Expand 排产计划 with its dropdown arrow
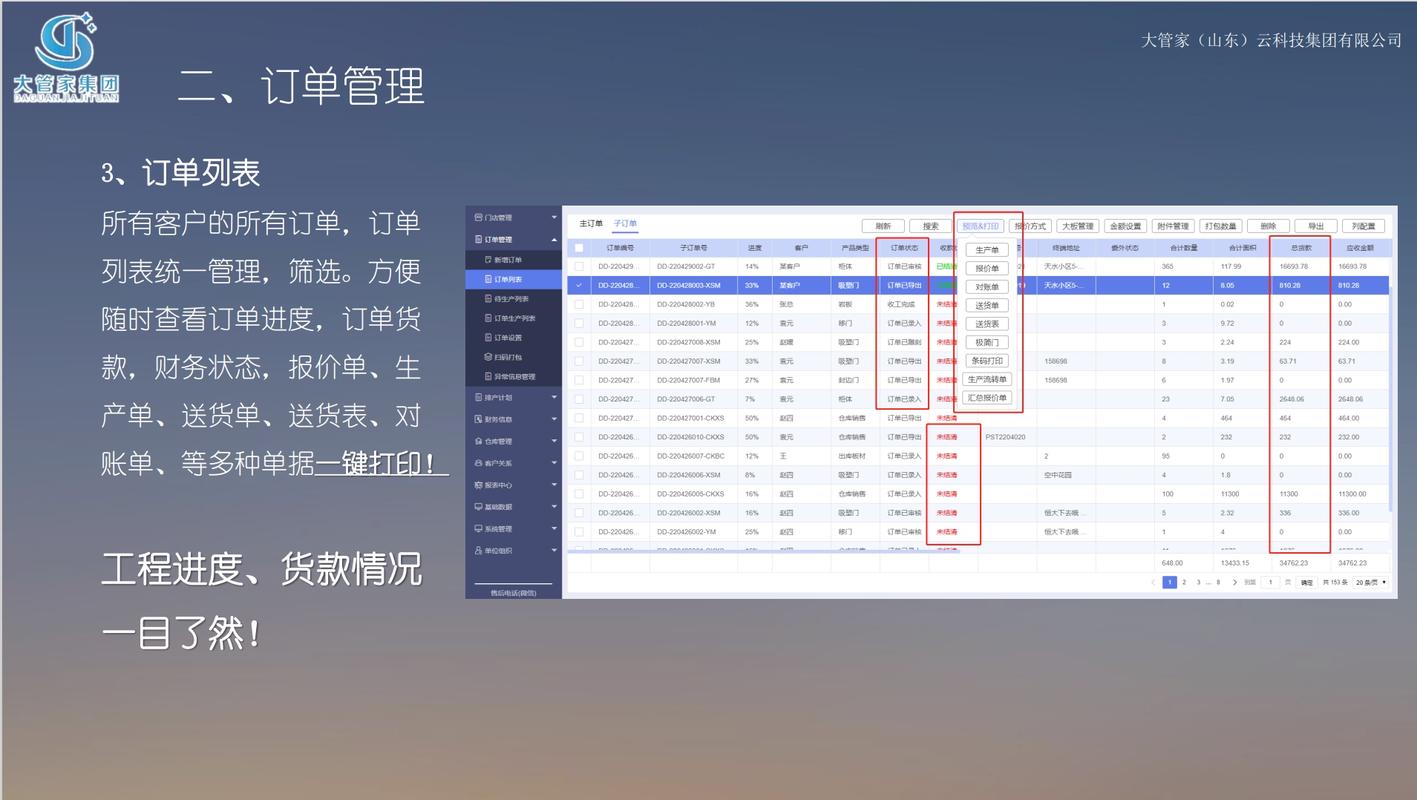 pos(554,397)
